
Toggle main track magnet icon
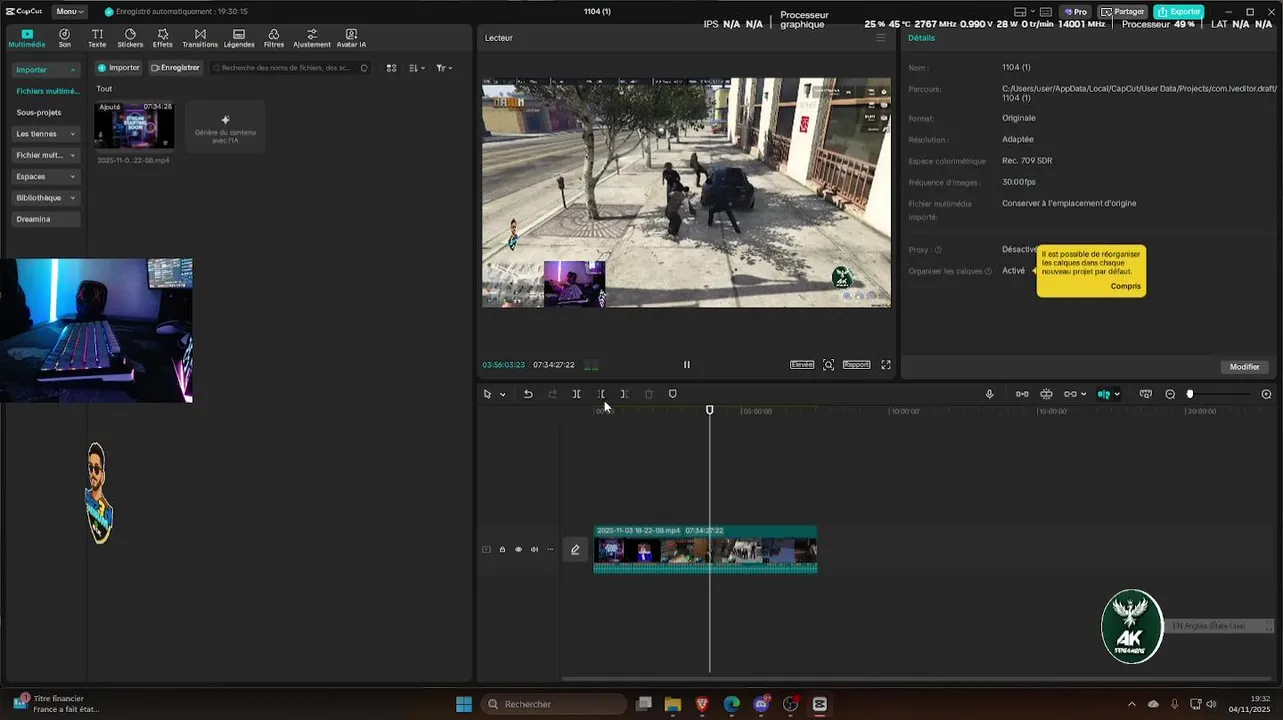point(1022,394)
